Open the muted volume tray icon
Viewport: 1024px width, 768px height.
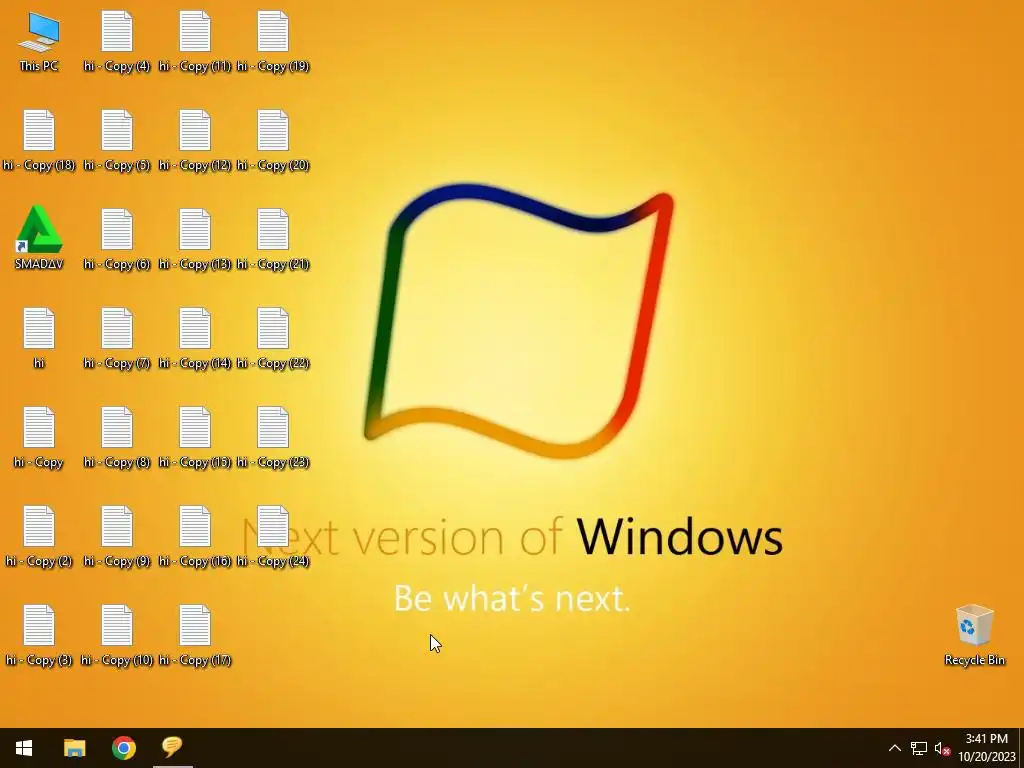(x=942, y=748)
